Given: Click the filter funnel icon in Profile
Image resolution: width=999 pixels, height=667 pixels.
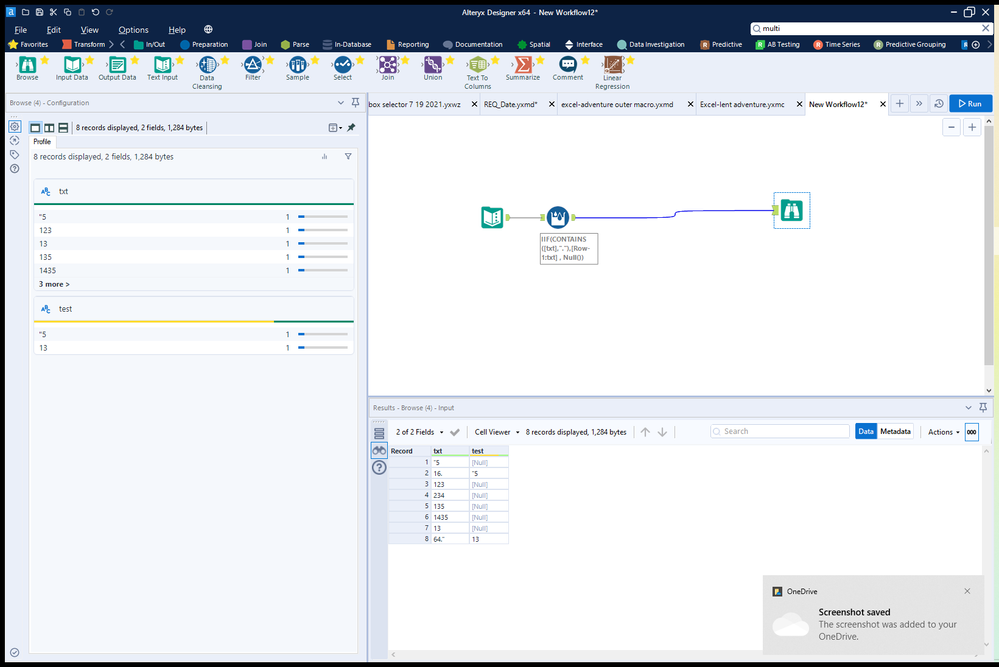Looking at the screenshot, I should click(348, 156).
